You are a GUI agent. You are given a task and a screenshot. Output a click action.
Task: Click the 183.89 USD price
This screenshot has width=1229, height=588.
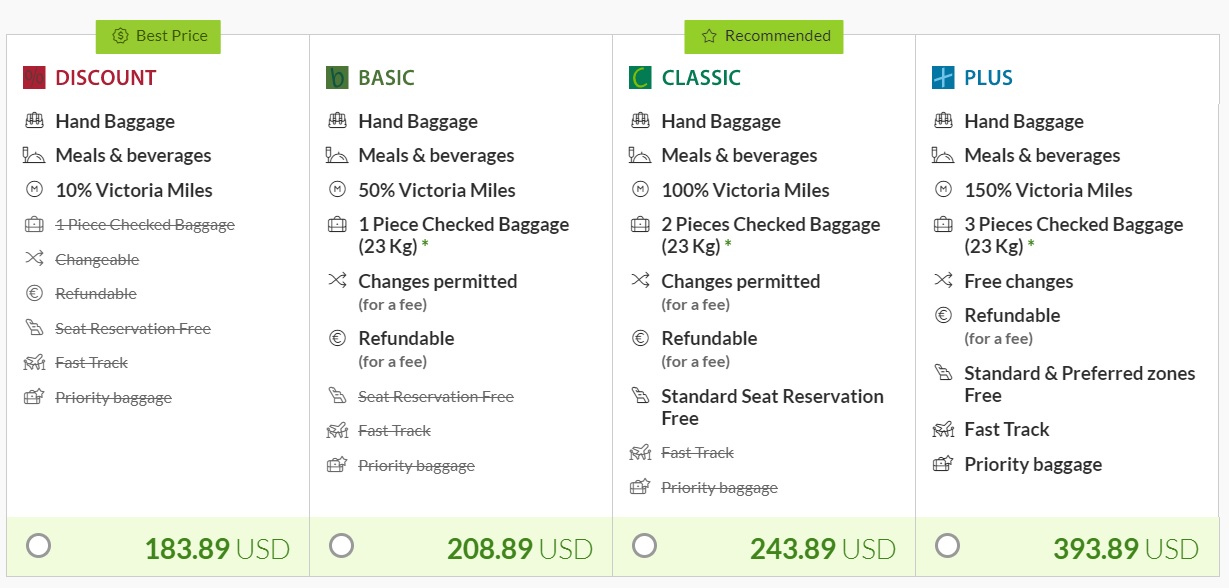[x=217, y=549]
